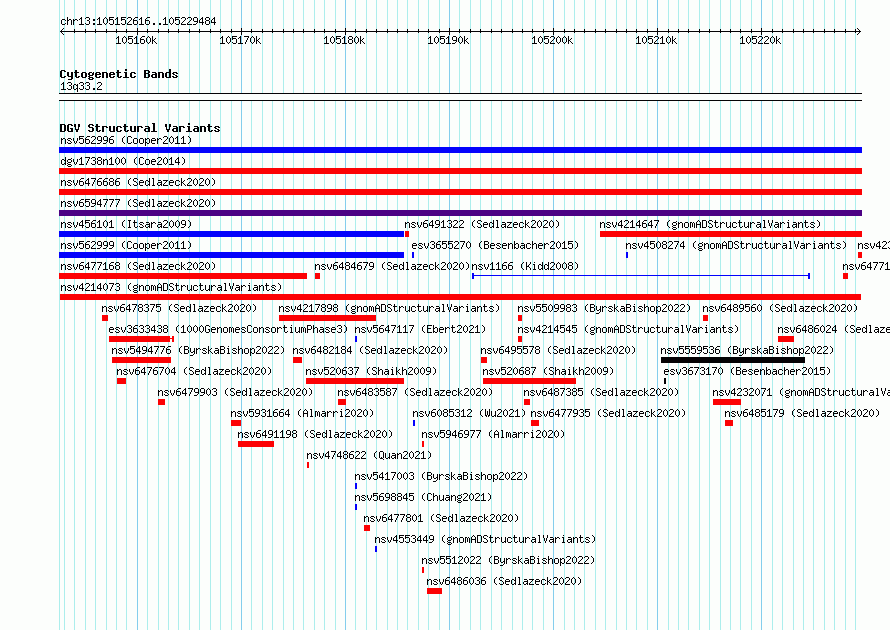Image resolution: width=890 pixels, height=630 pixels.
Task: Select nsv6485179 (Sedlazeck2020) label
Action: pos(802,413)
